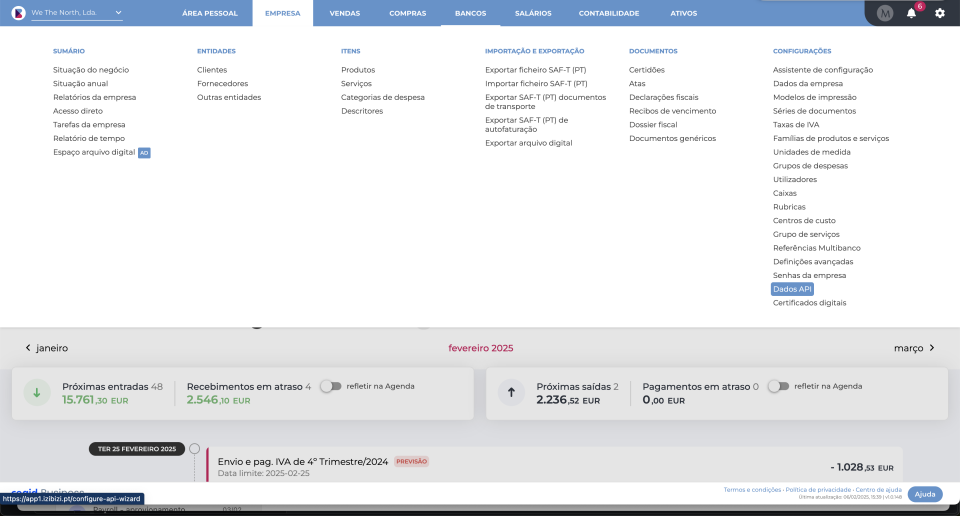Toggle refletir na Agenda for recebimentos em atraso

(330, 386)
